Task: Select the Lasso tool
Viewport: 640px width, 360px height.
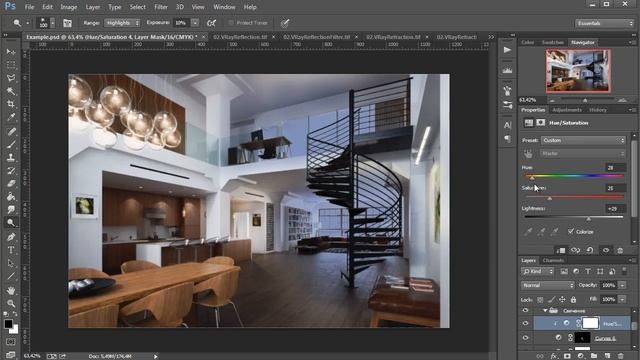Action: click(x=11, y=78)
